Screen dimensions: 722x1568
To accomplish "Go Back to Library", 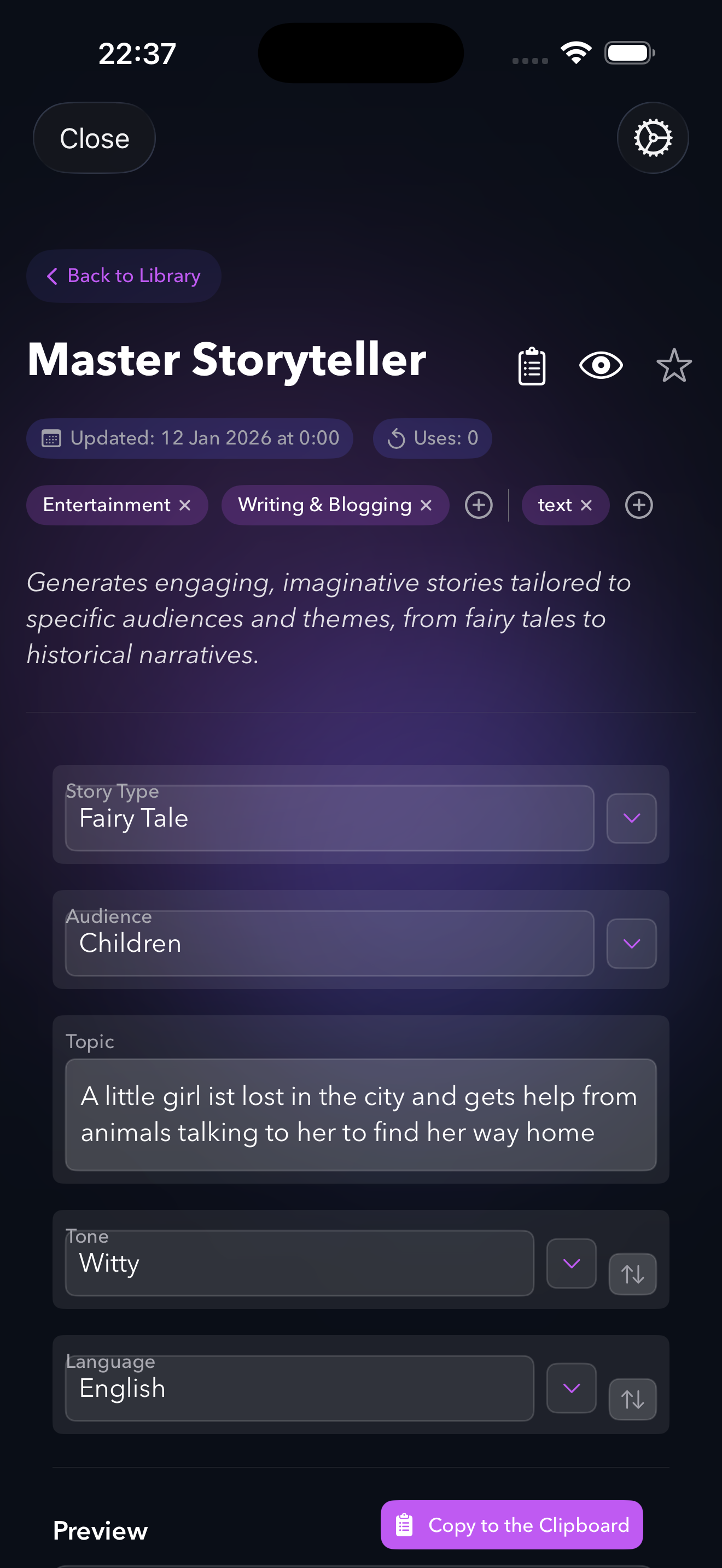I will click(124, 276).
